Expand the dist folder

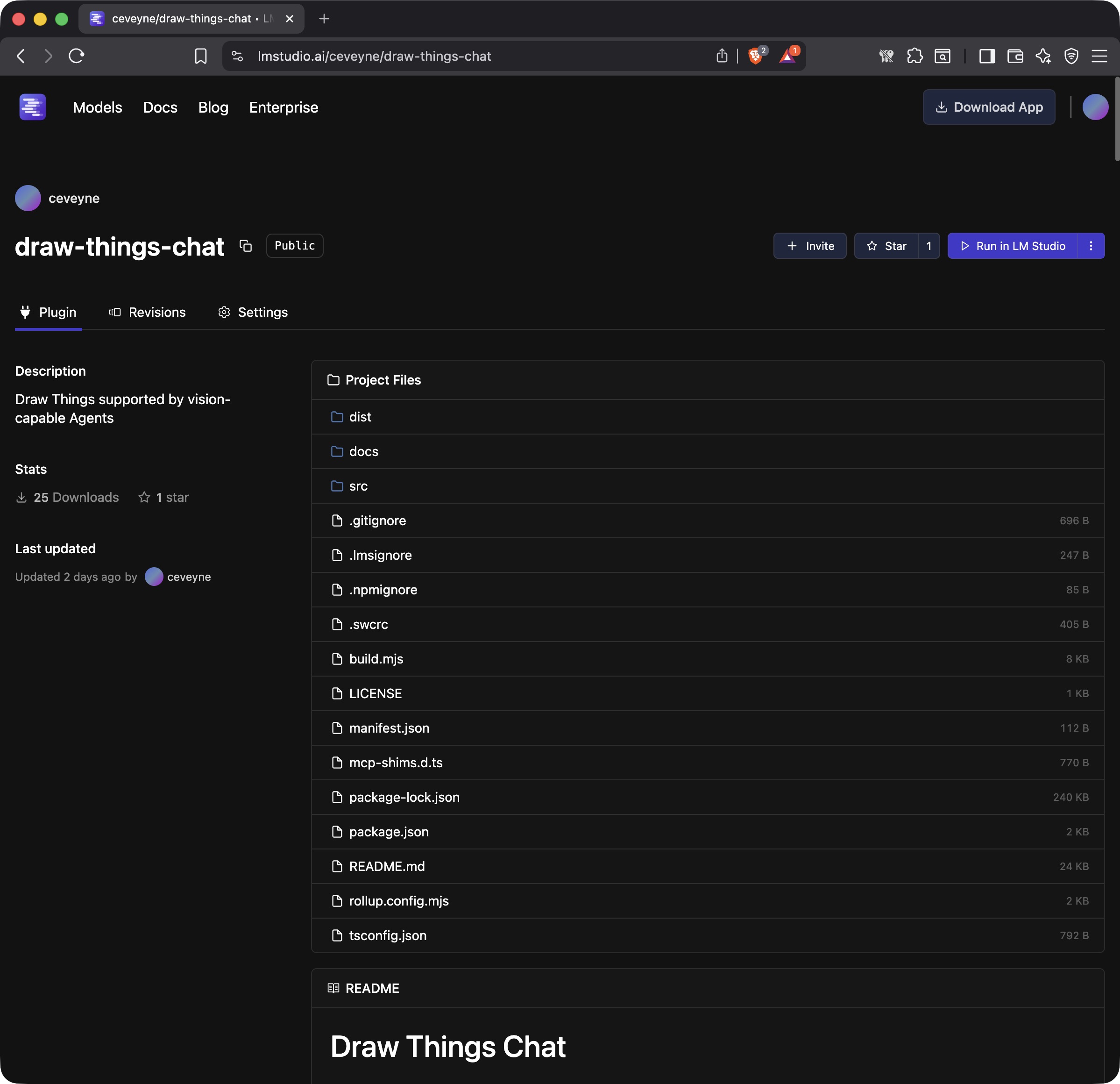pos(360,417)
